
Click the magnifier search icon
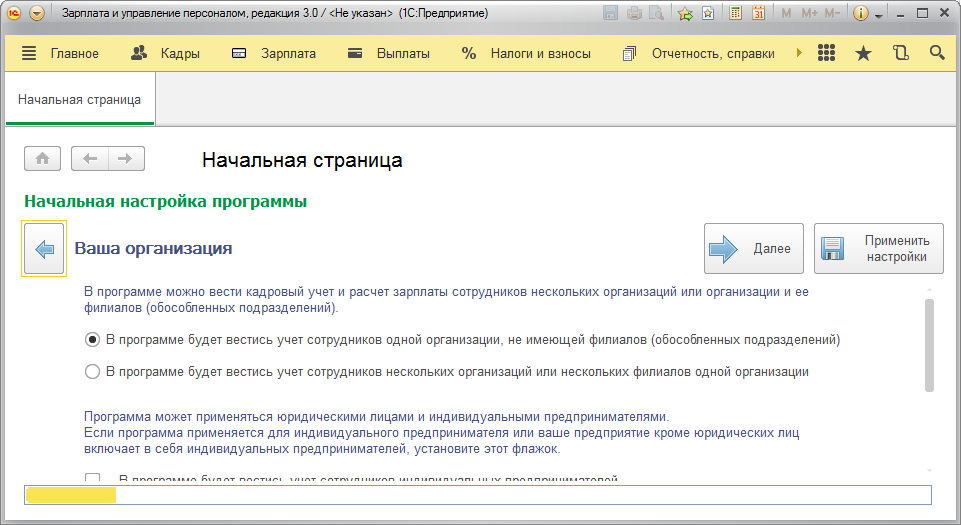tap(937, 53)
